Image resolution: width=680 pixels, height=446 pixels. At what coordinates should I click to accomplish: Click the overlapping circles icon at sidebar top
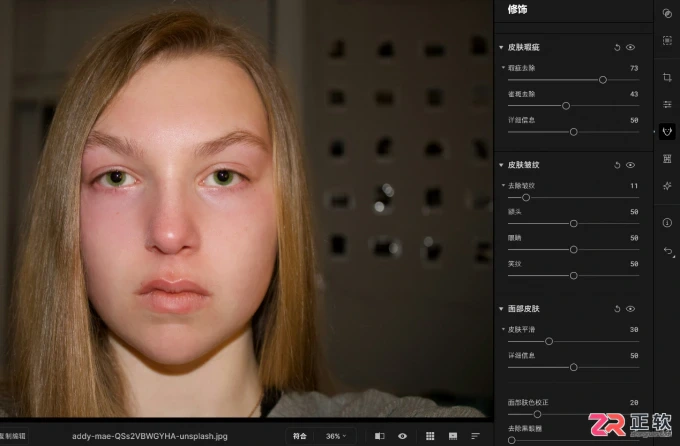click(667, 14)
